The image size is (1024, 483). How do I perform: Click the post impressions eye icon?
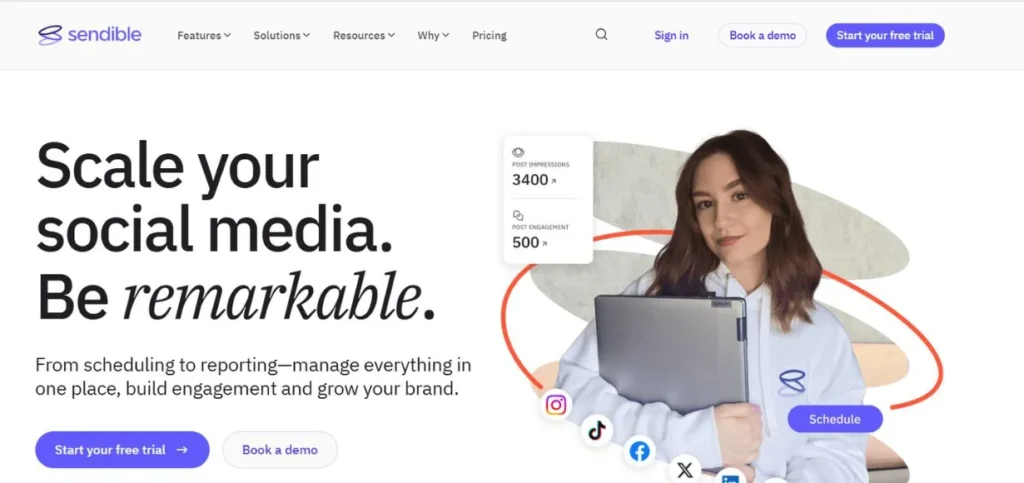point(518,152)
